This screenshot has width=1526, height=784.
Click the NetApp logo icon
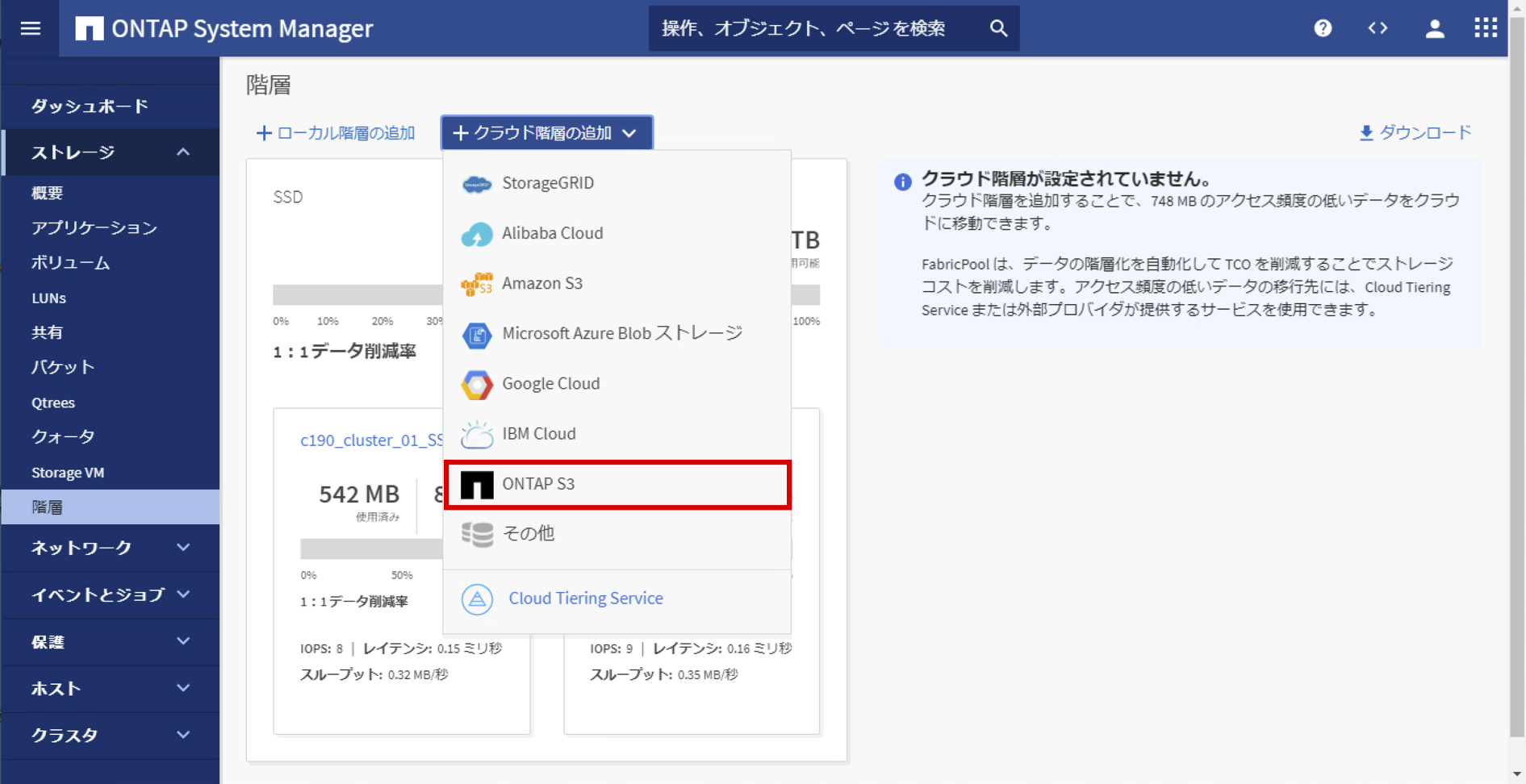click(x=89, y=28)
